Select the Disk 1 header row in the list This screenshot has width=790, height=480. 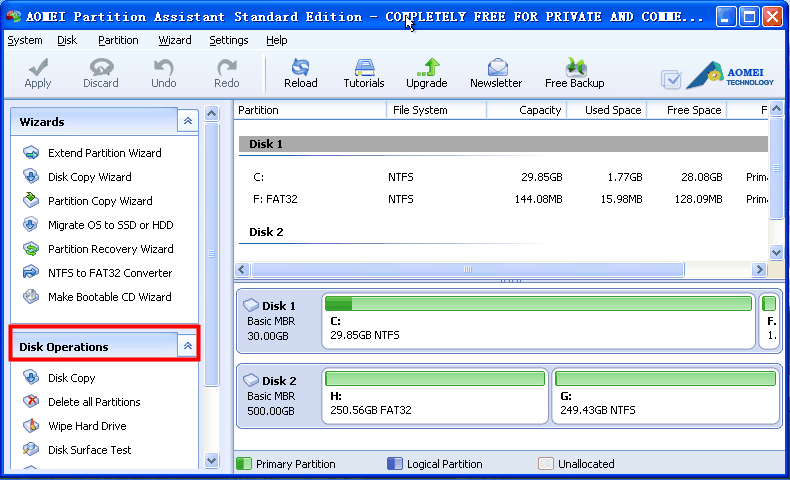coord(503,144)
